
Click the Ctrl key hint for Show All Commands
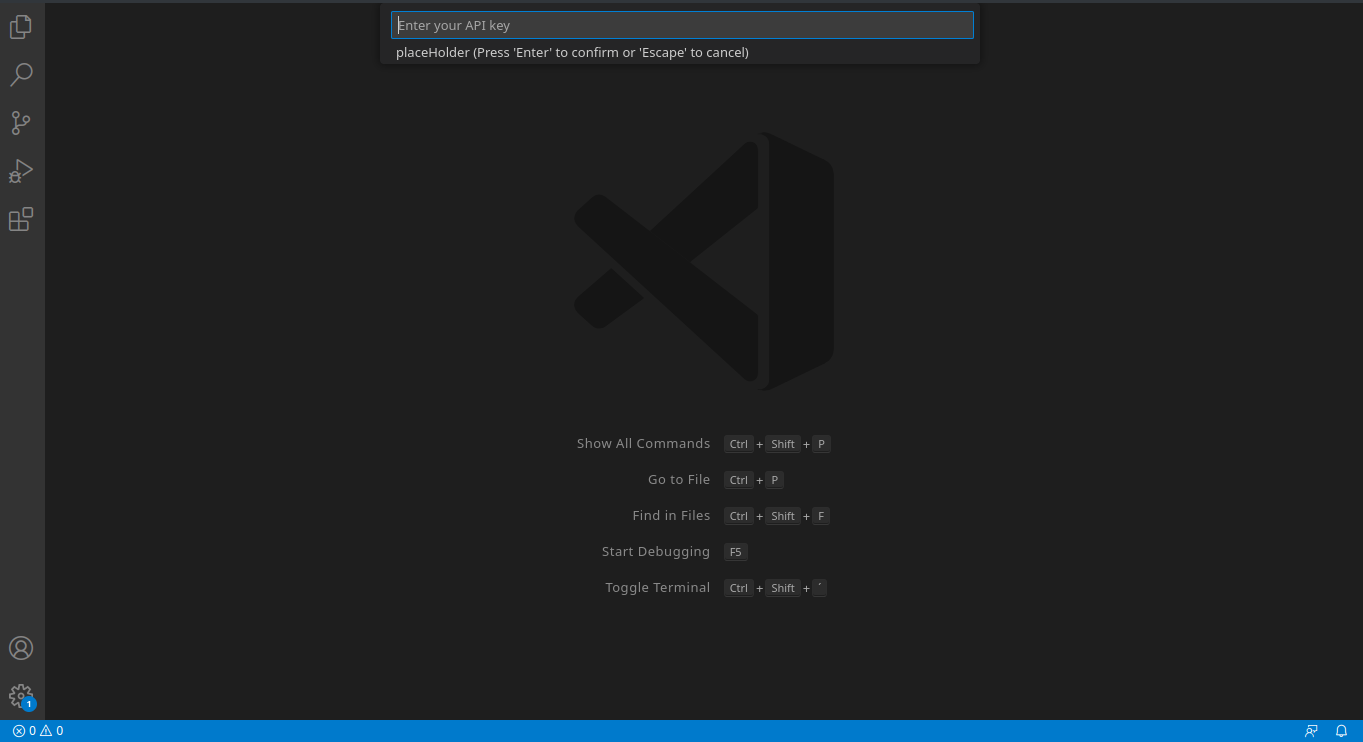[739, 444]
